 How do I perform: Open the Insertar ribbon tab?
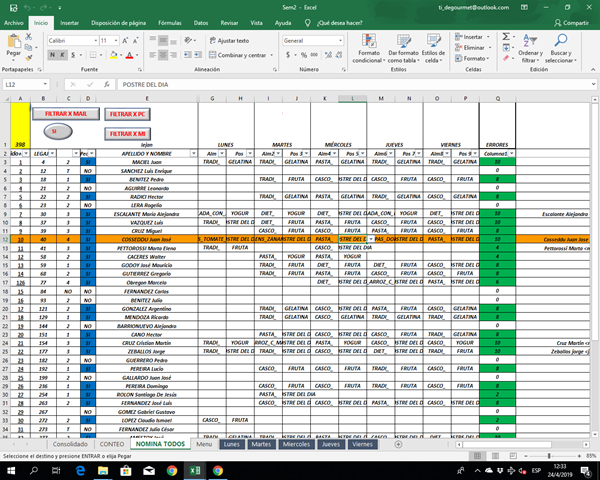point(69,23)
